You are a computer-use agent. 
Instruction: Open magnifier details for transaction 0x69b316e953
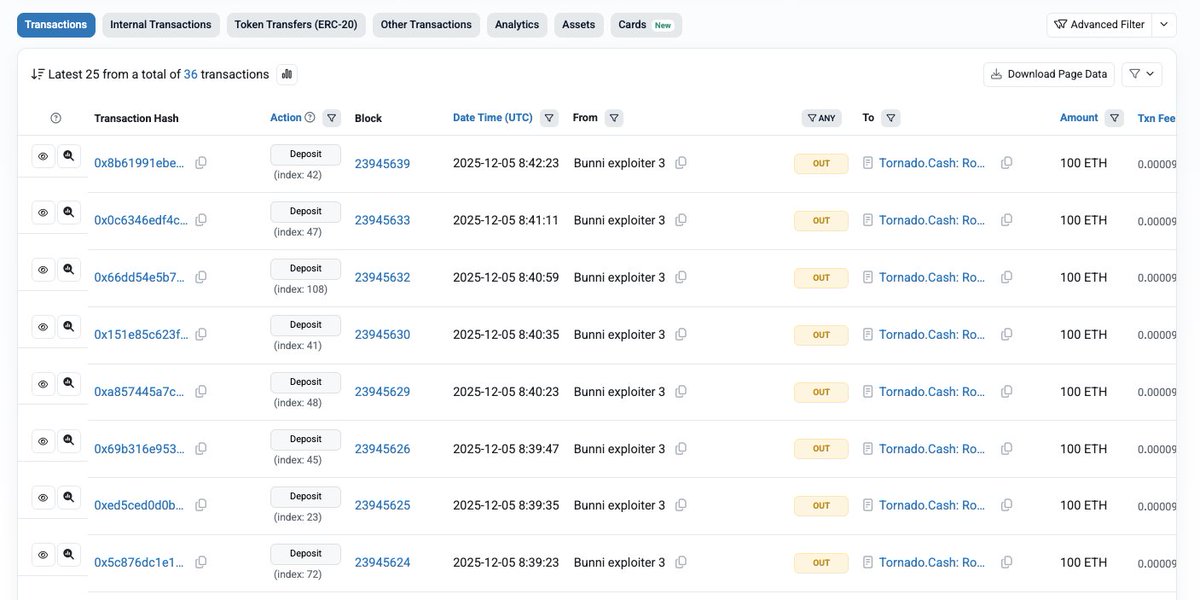point(69,441)
